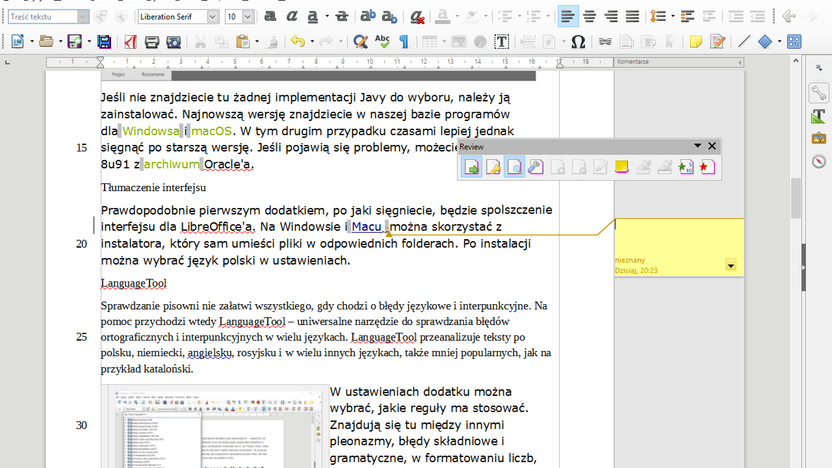Open the paste options dropdown arrow
Screen dimensions: 832x468
pos(257,41)
